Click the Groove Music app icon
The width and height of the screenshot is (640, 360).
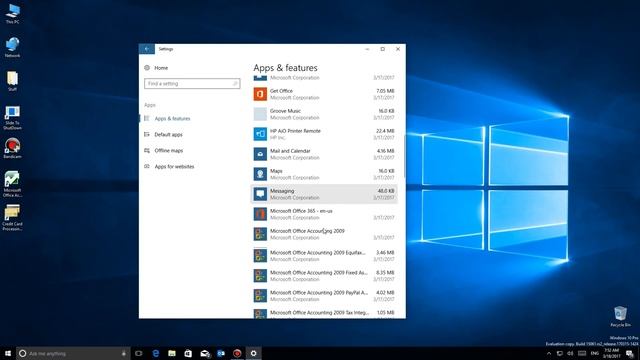(260, 114)
